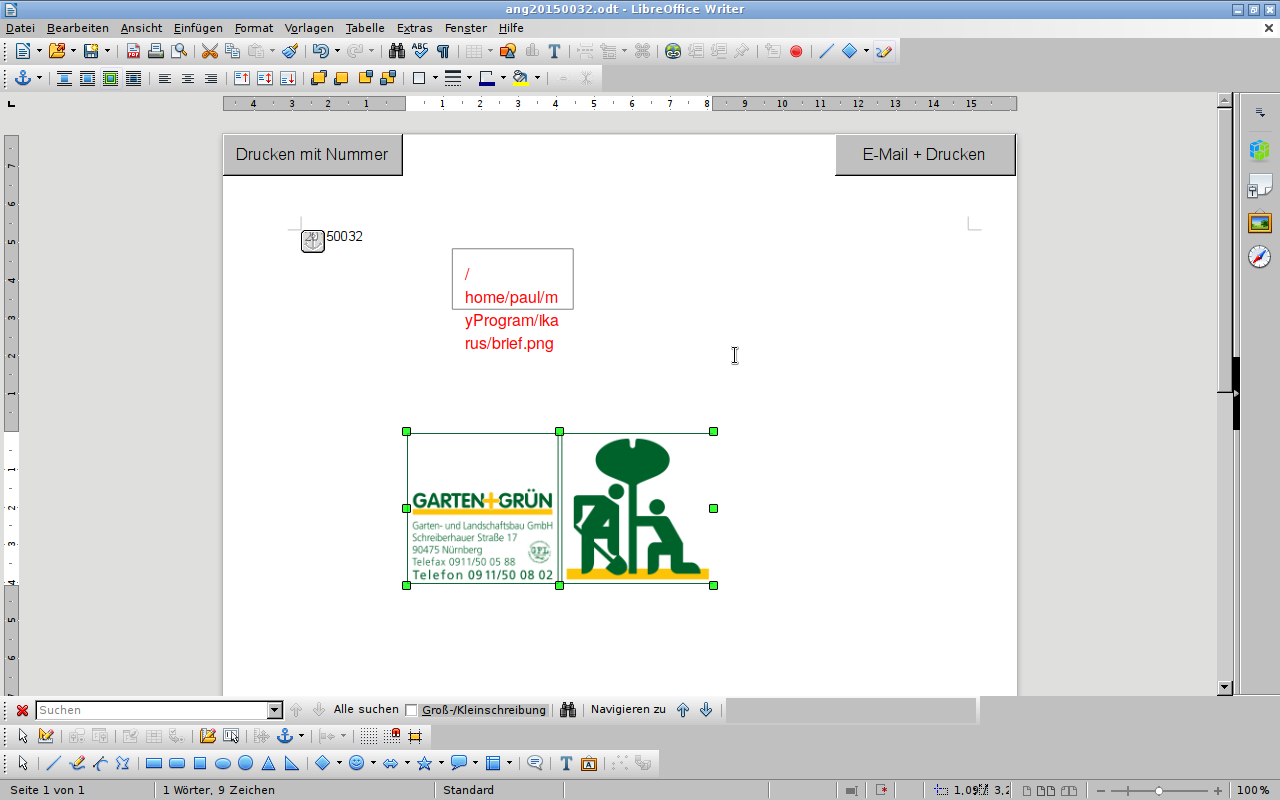Select the Callouts speech bubble tool
This screenshot has width=1280, height=800.
click(459, 763)
